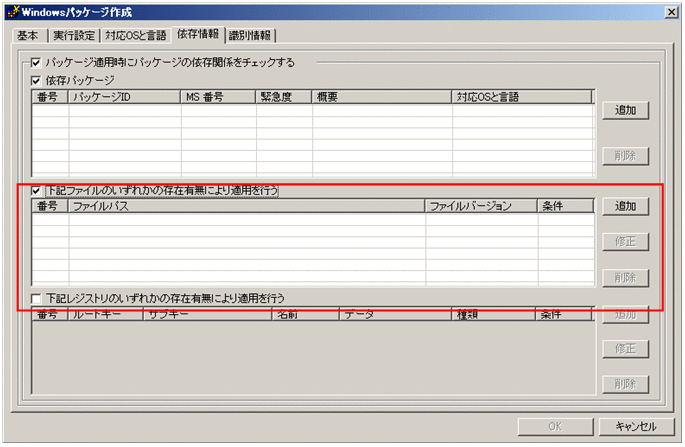Sort by the パッケージID column header
685x447 pixels.
point(125,98)
